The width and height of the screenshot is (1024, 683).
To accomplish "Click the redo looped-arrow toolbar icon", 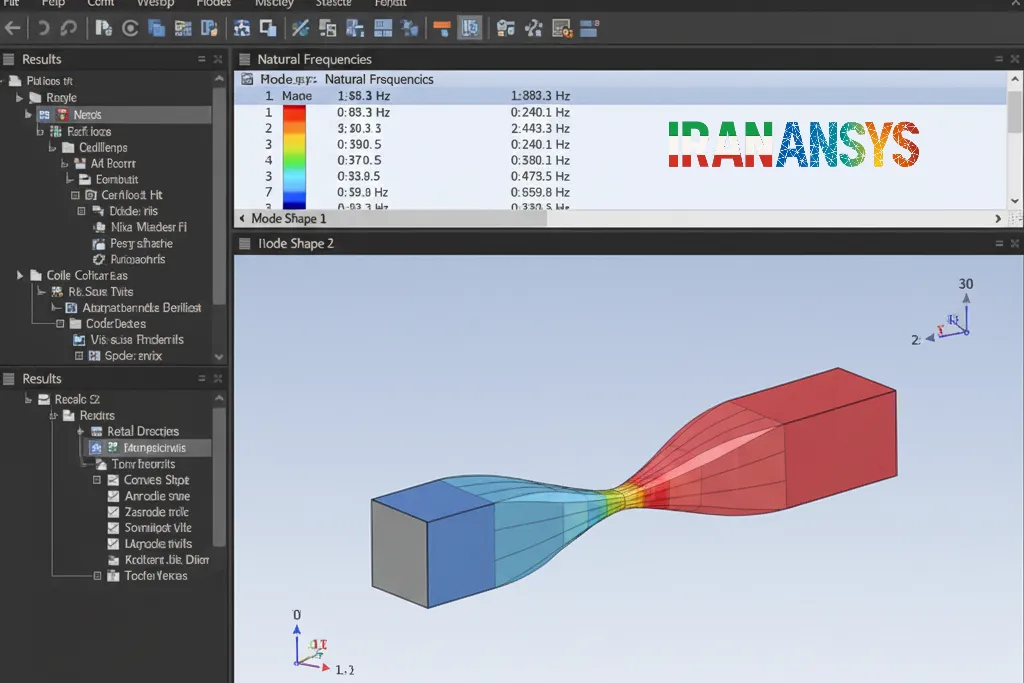I will [x=69, y=28].
